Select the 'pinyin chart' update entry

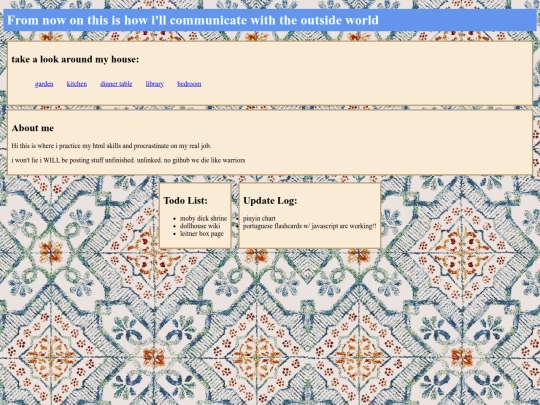pyautogui.click(x=259, y=218)
